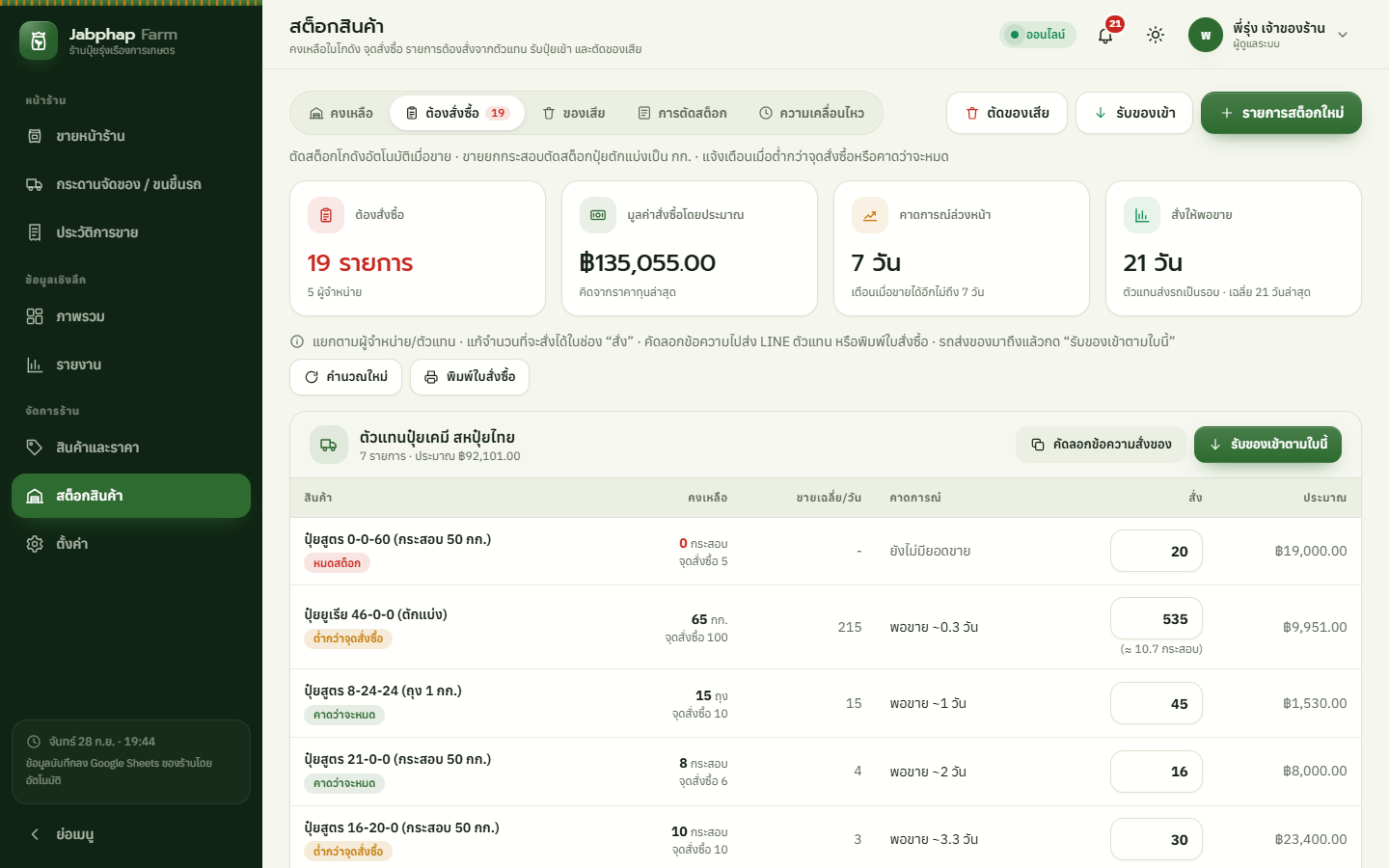Create a รายการสต็อกใหม่
Screen dimensions: 1389x868
click(x=1281, y=113)
